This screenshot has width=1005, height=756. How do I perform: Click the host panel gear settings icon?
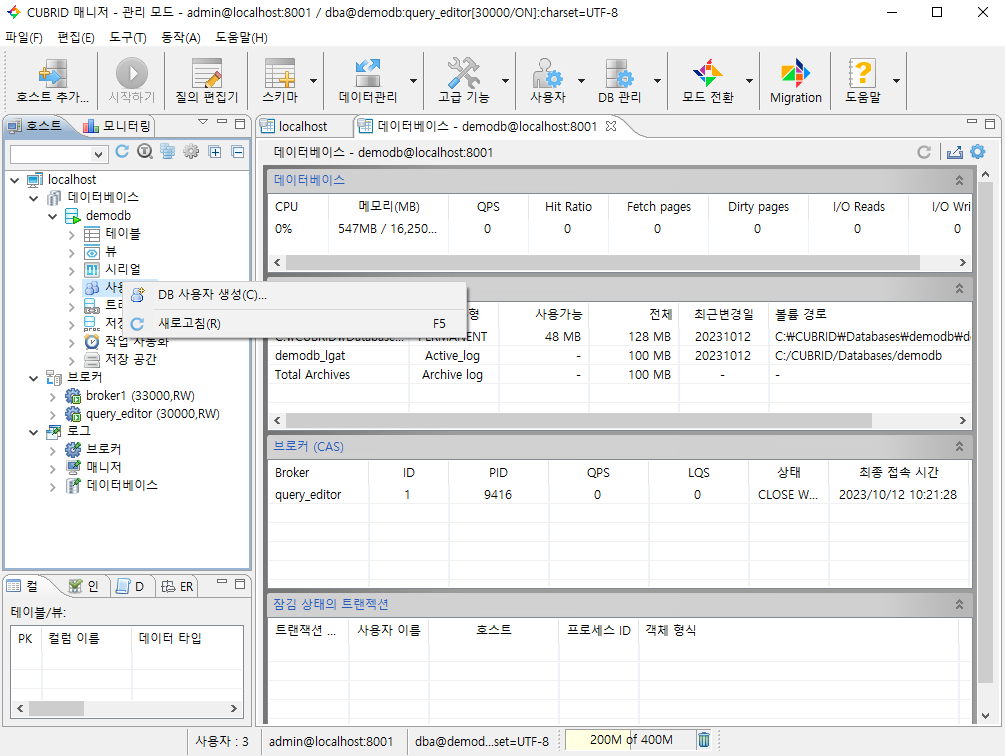pos(191,152)
